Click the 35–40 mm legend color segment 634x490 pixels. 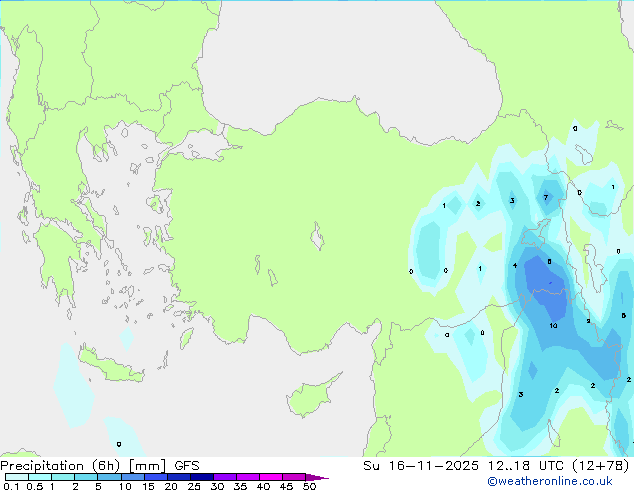tap(248, 477)
